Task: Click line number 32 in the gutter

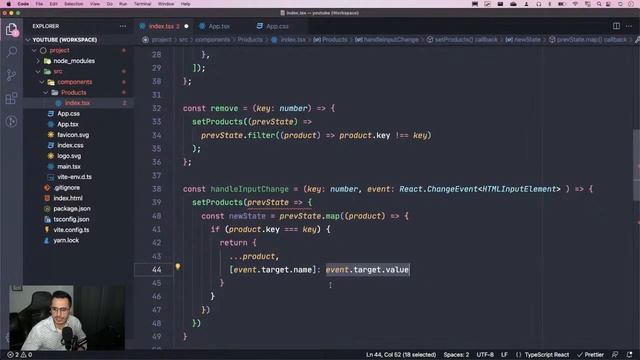Action: click(157, 108)
